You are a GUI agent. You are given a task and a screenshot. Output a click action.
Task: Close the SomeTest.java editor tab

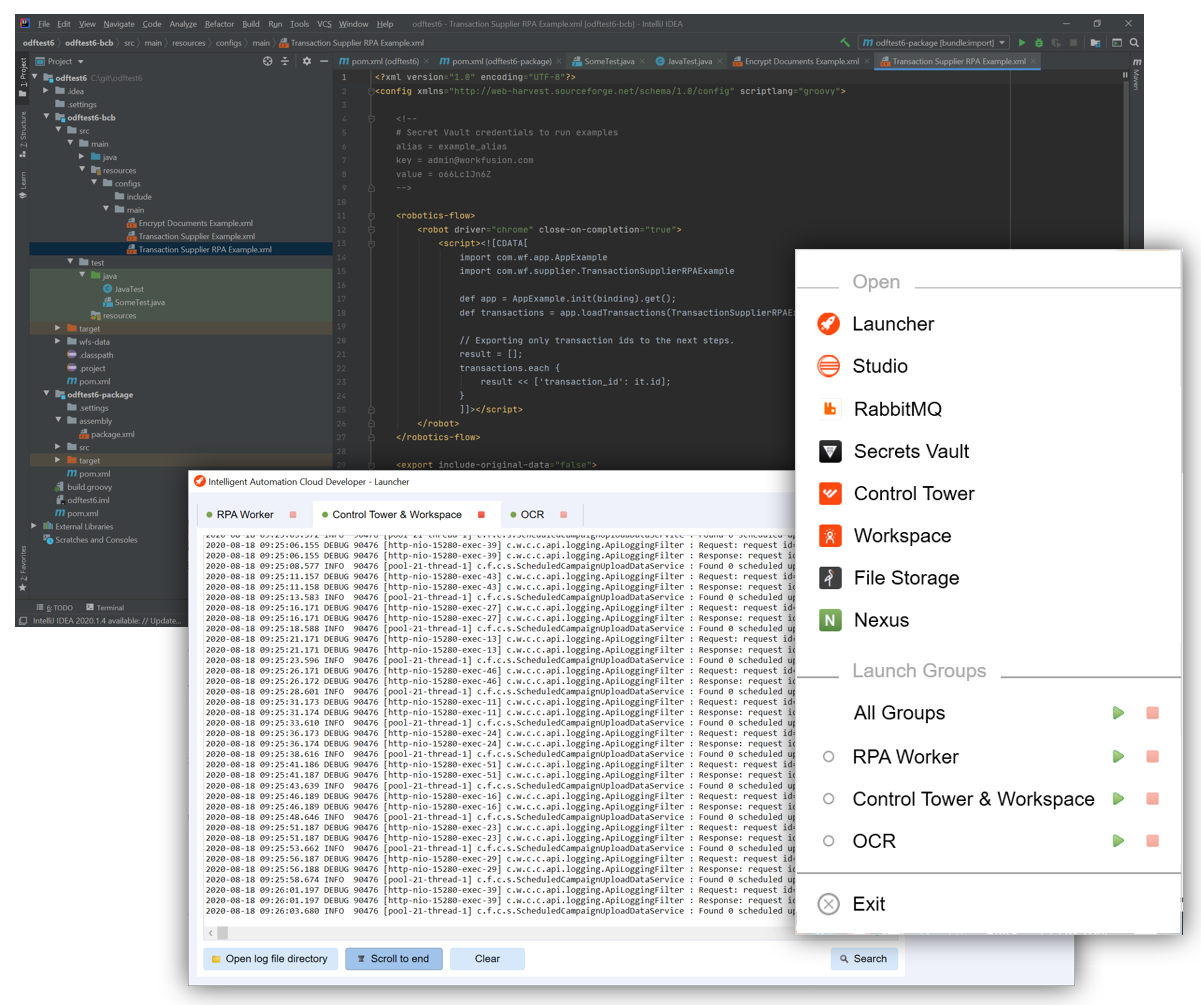pos(641,62)
